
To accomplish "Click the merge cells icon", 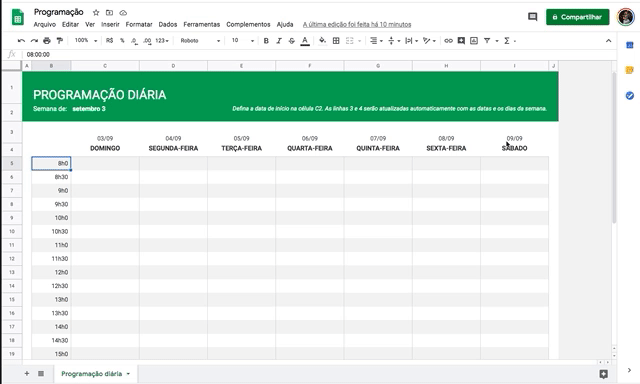I will pyautogui.click(x=349, y=40).
